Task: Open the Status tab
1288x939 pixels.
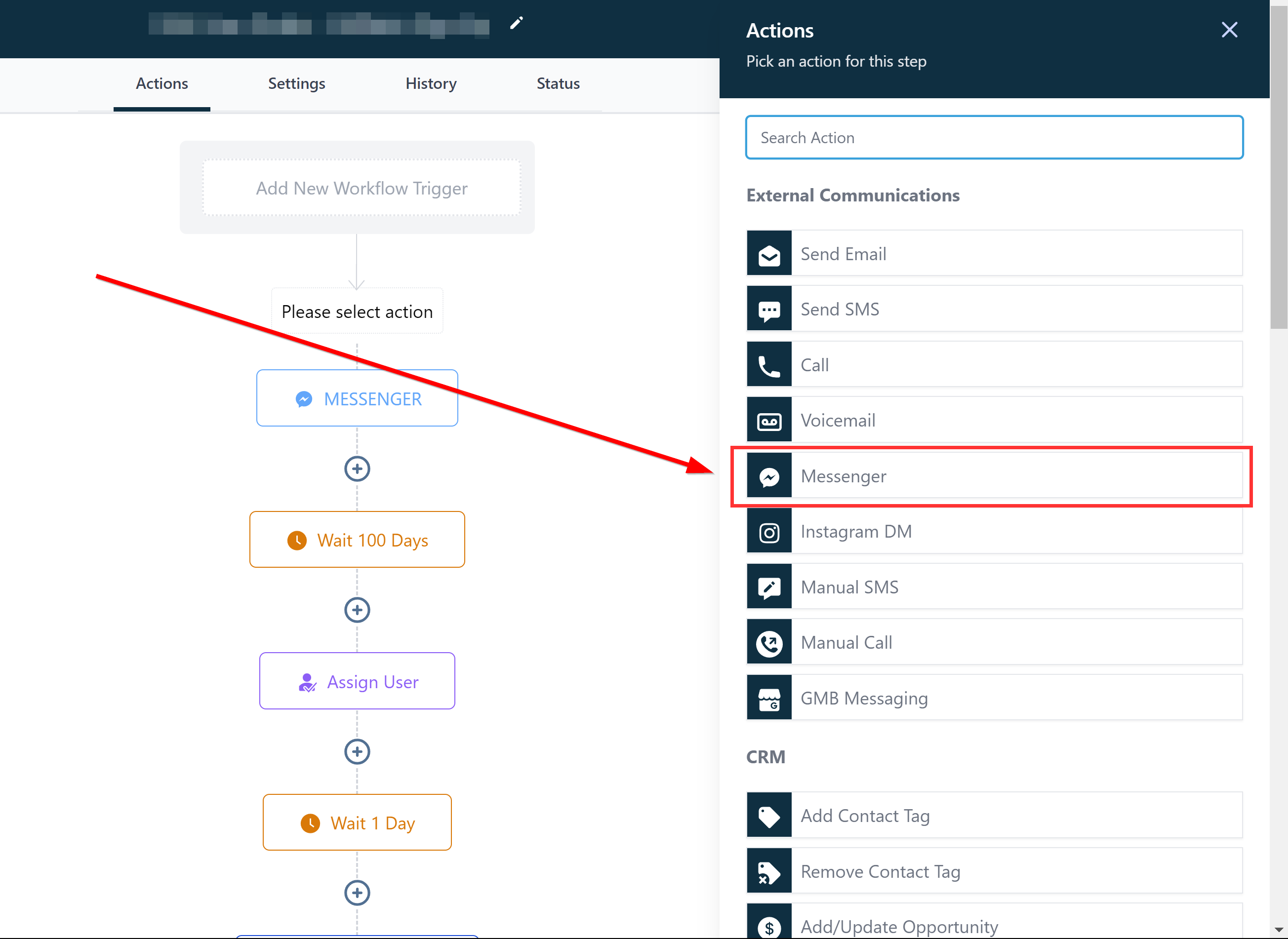Action: [558, 83]
